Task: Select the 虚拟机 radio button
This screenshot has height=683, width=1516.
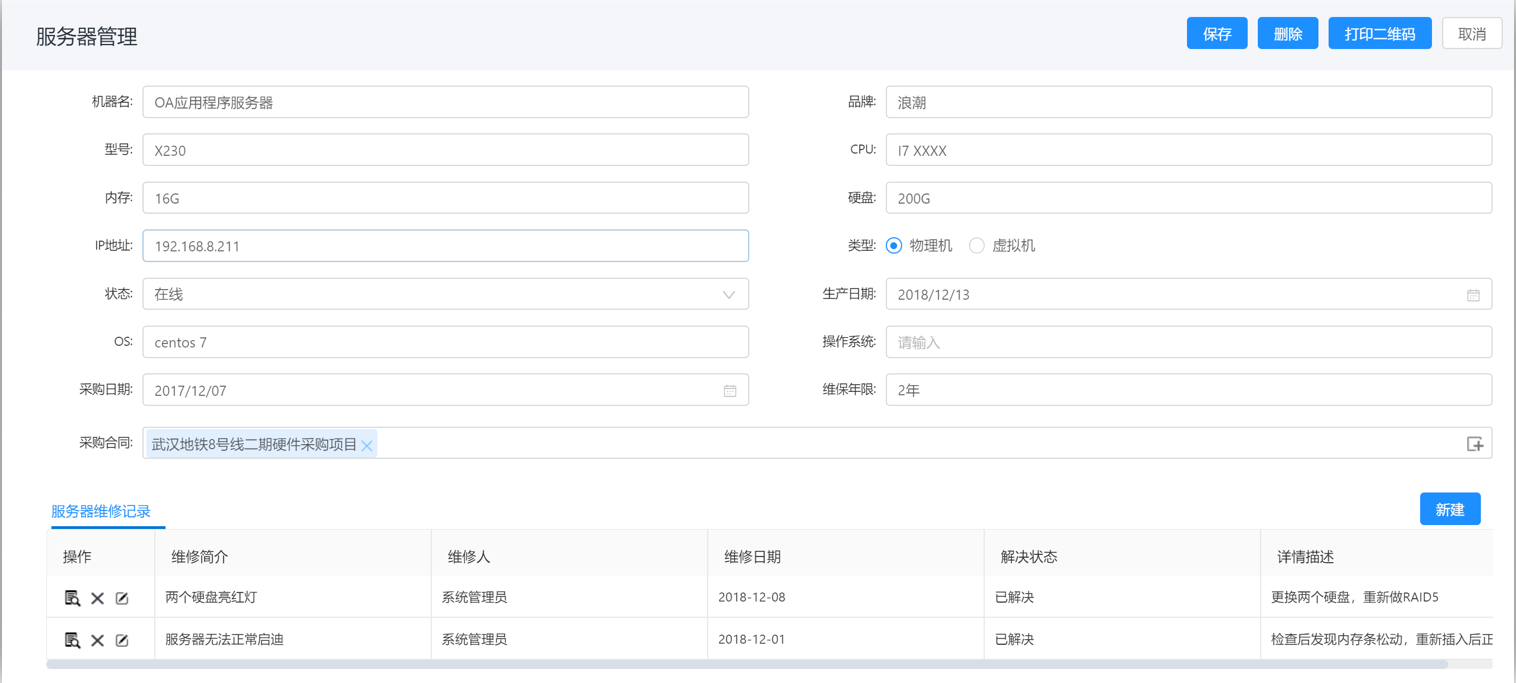Action: [x=977, y=246]
